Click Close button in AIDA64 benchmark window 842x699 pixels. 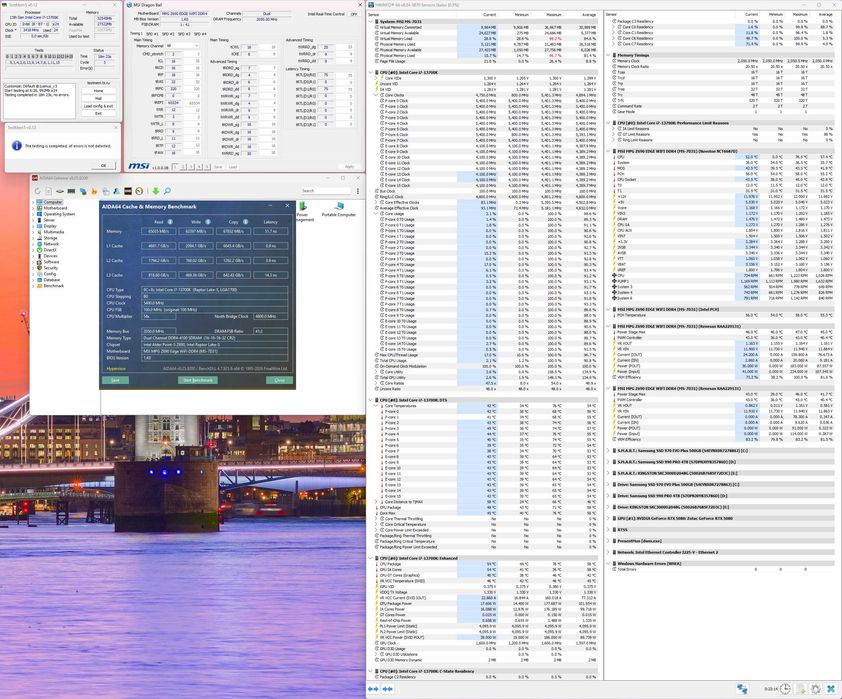[279, 380]
